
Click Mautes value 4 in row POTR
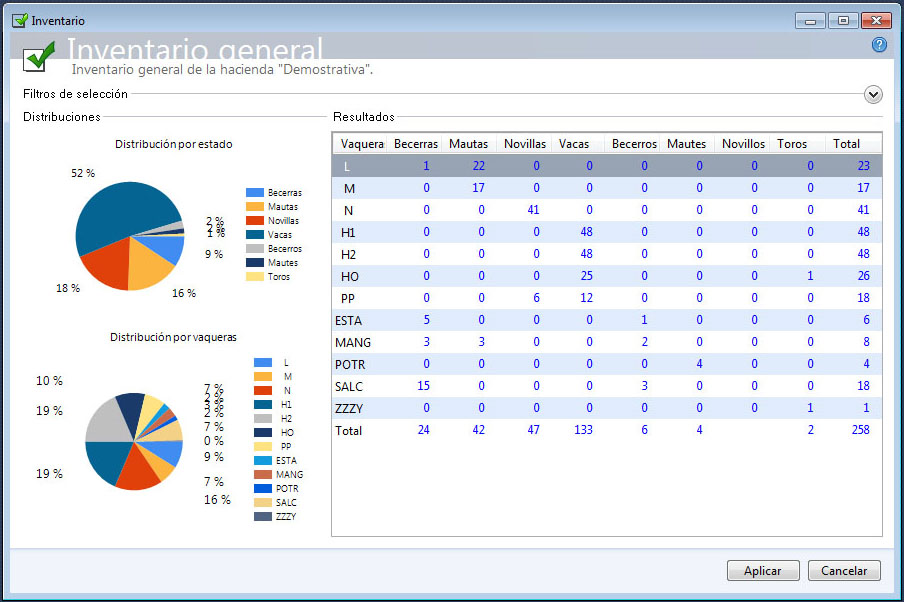(699, 364)
